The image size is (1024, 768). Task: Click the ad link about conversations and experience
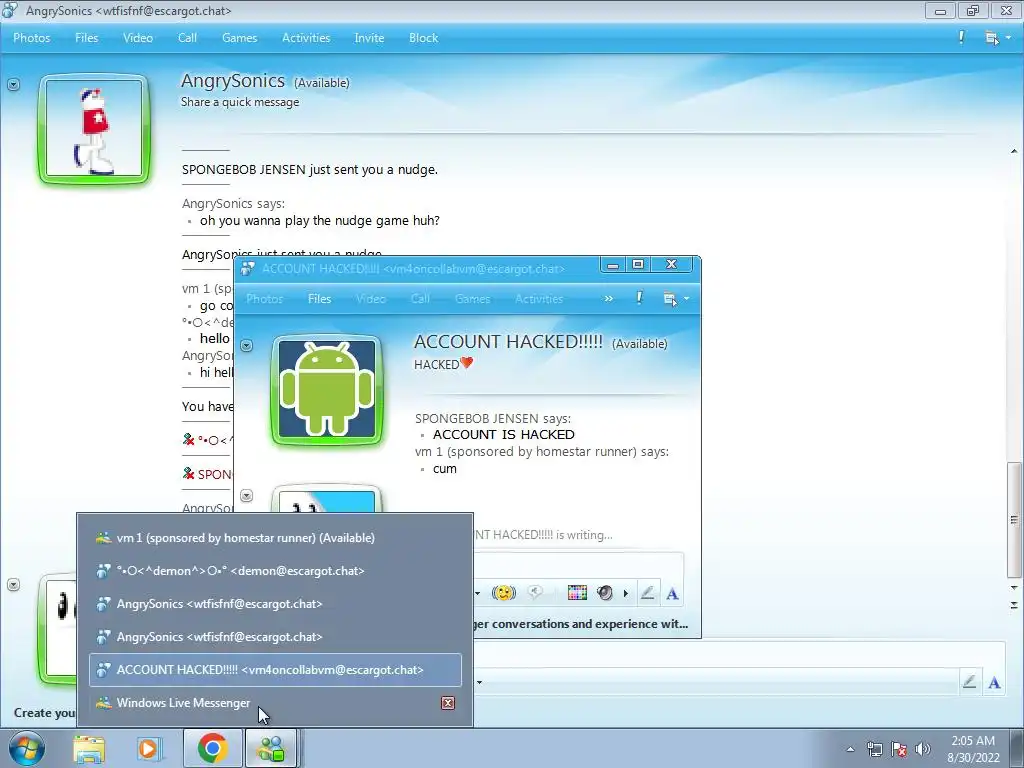581,624
